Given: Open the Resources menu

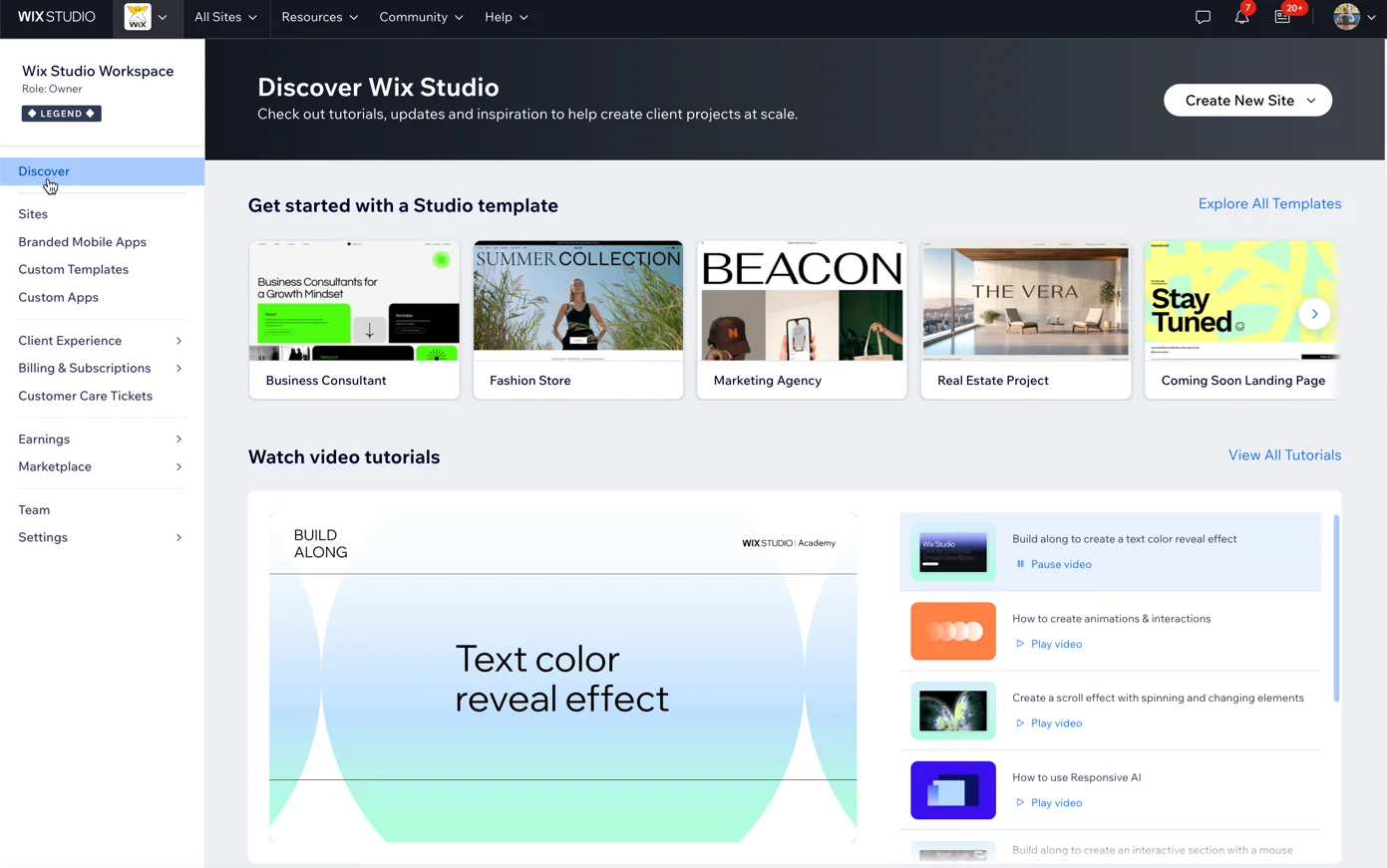Looking at the screenshot, I should pos(318,17).
